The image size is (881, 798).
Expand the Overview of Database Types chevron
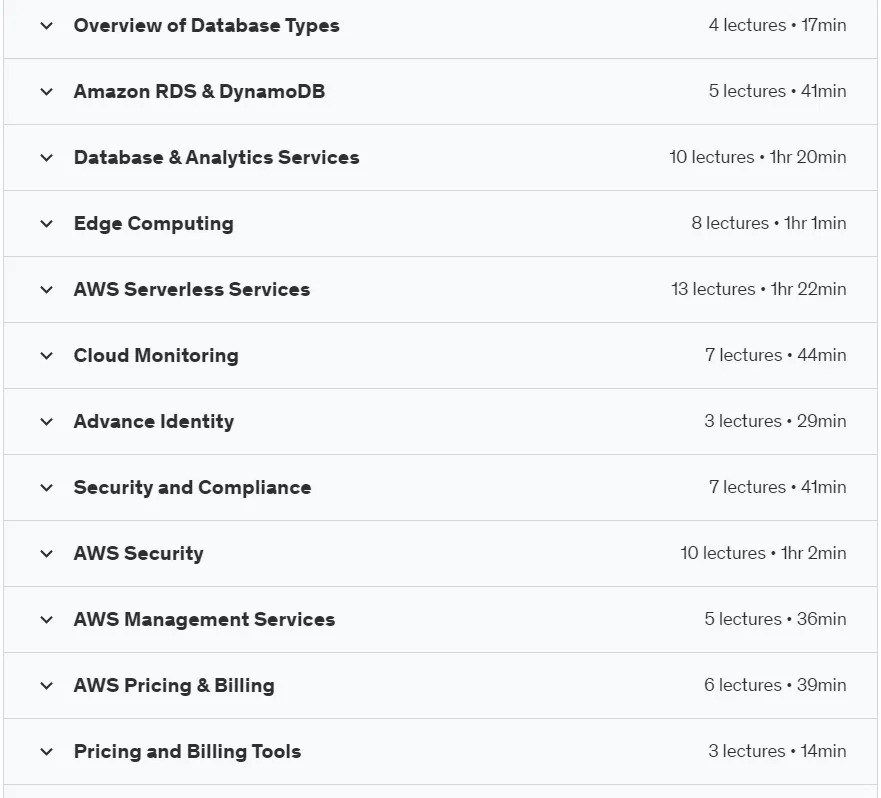point(47,26)
